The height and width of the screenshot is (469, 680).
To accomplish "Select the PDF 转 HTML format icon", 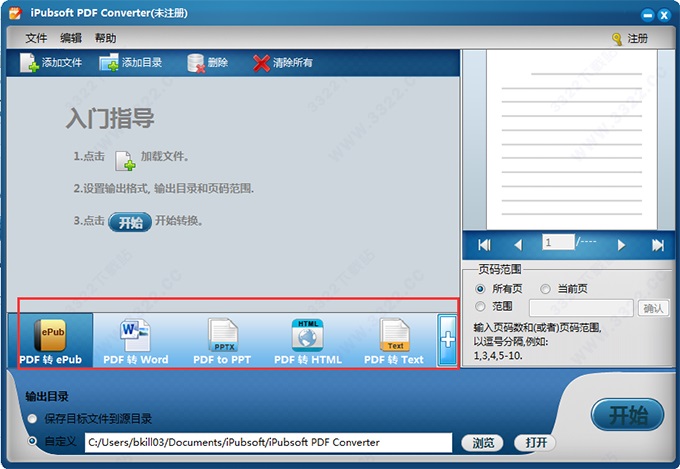I will click(307, 335).
